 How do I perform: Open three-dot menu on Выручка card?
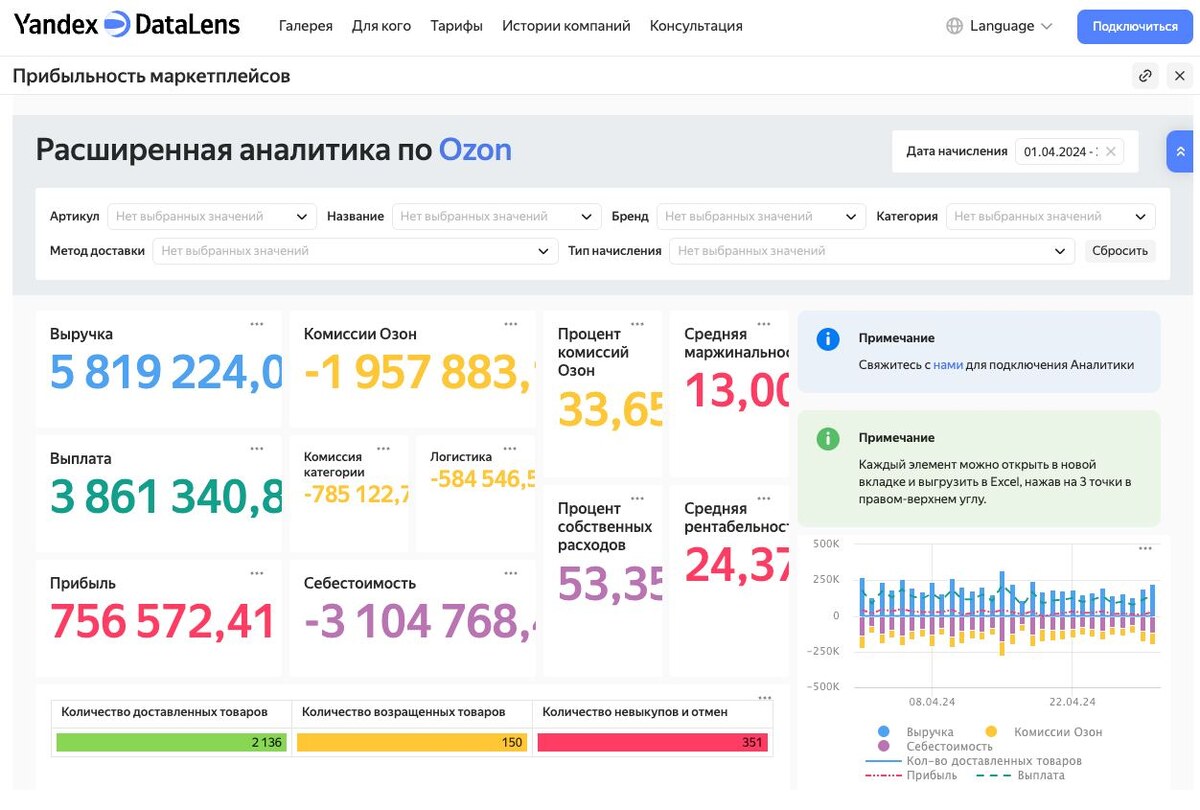click(257, 324)
